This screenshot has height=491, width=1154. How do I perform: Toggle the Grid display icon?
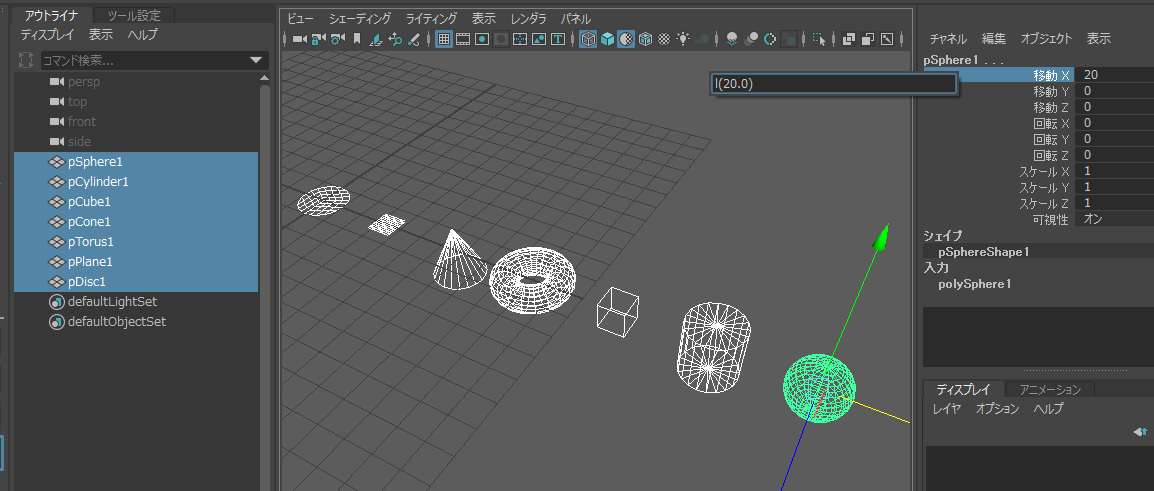coord(444,38)
